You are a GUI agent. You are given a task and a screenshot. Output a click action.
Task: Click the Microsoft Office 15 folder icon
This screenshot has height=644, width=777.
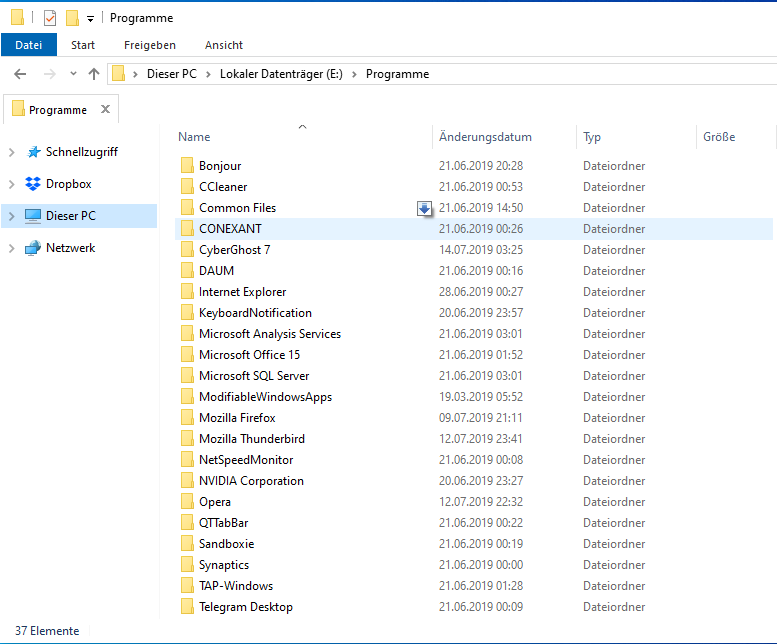(187, 355)
